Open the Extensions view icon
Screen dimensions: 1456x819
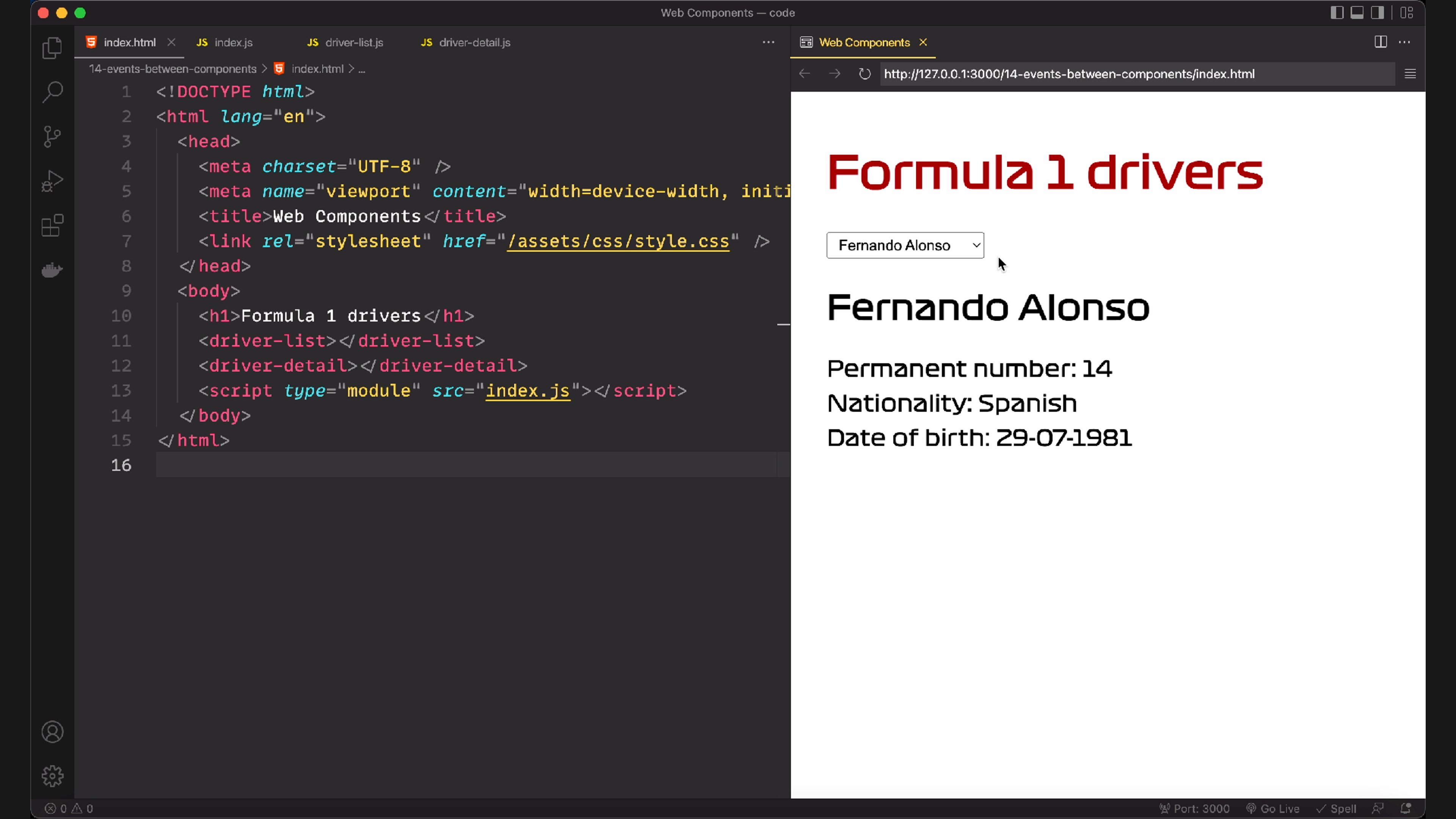click(x=52, y=226)
